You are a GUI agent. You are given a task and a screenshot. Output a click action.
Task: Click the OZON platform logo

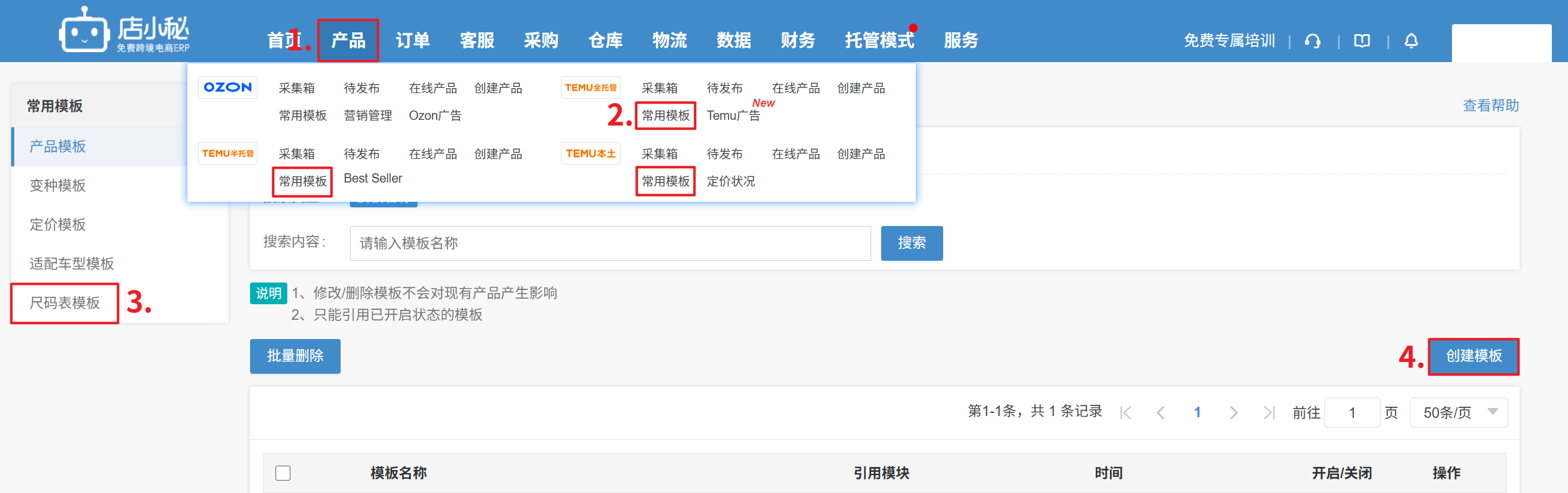pyautogui.click(x=228, y=88)
